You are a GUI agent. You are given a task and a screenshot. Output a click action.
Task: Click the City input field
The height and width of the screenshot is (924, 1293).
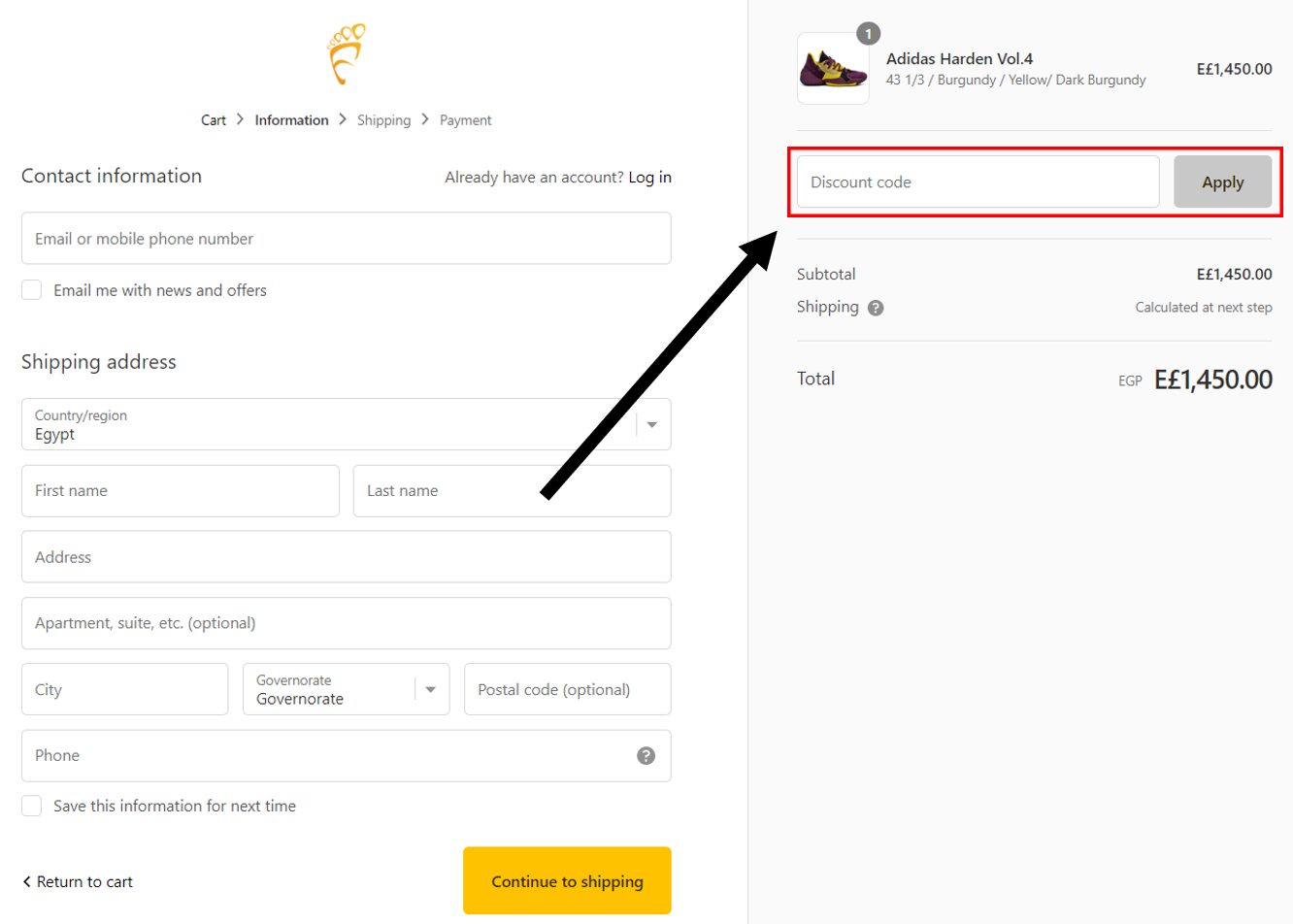tap(125, 689)
